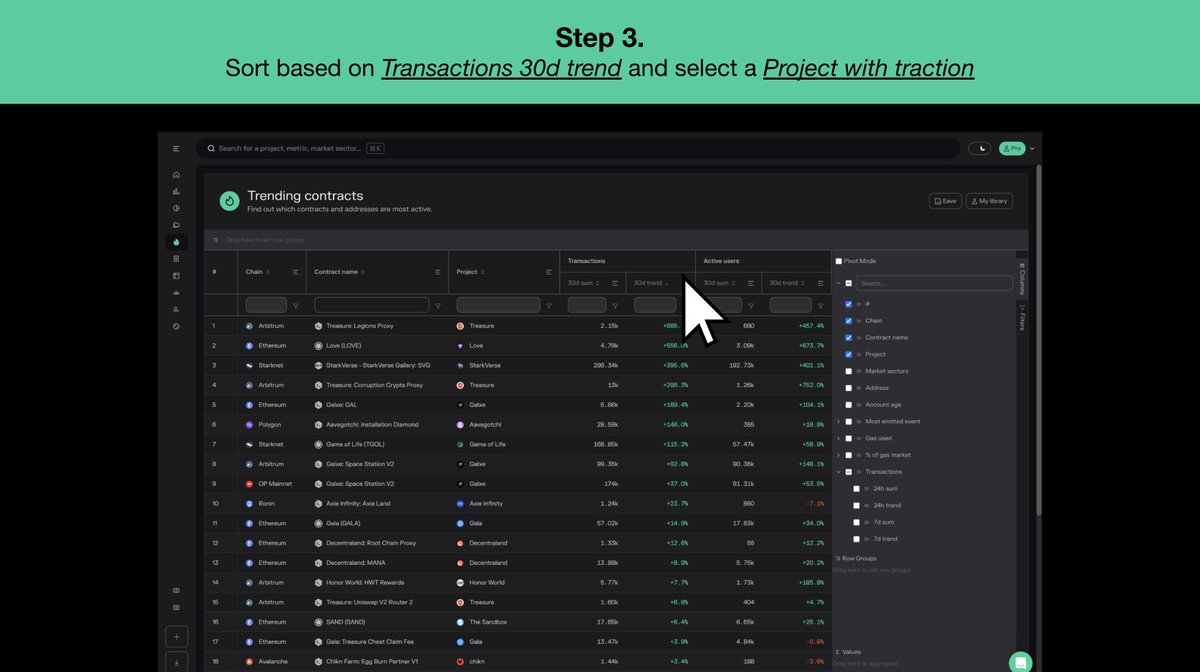Image resolution: width=1200 pixels, height=672 pixels.
Task: Click the filter icon under Project column
Action: (x=548, y=306)
